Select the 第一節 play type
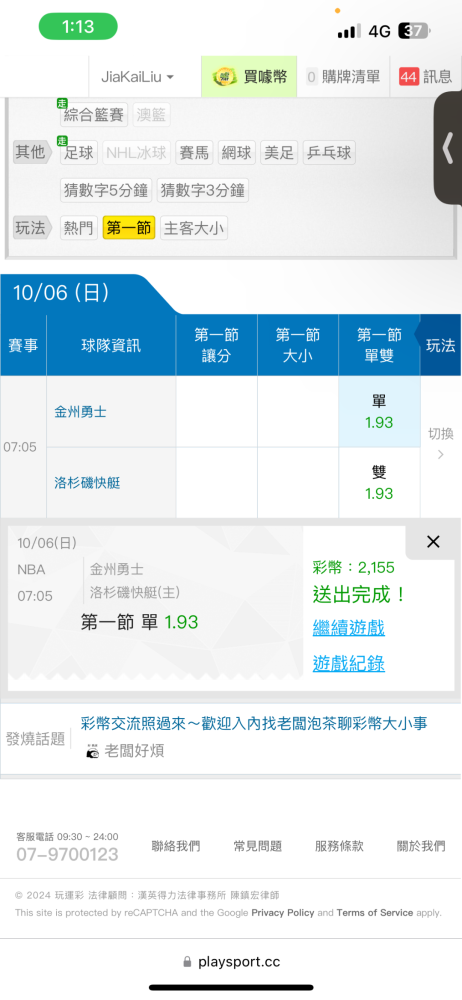The image size is (462, 1000). (x=129, y=228)
